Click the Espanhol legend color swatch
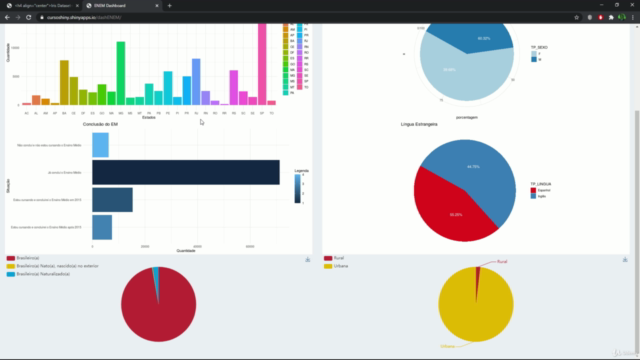 click(533, 190)
